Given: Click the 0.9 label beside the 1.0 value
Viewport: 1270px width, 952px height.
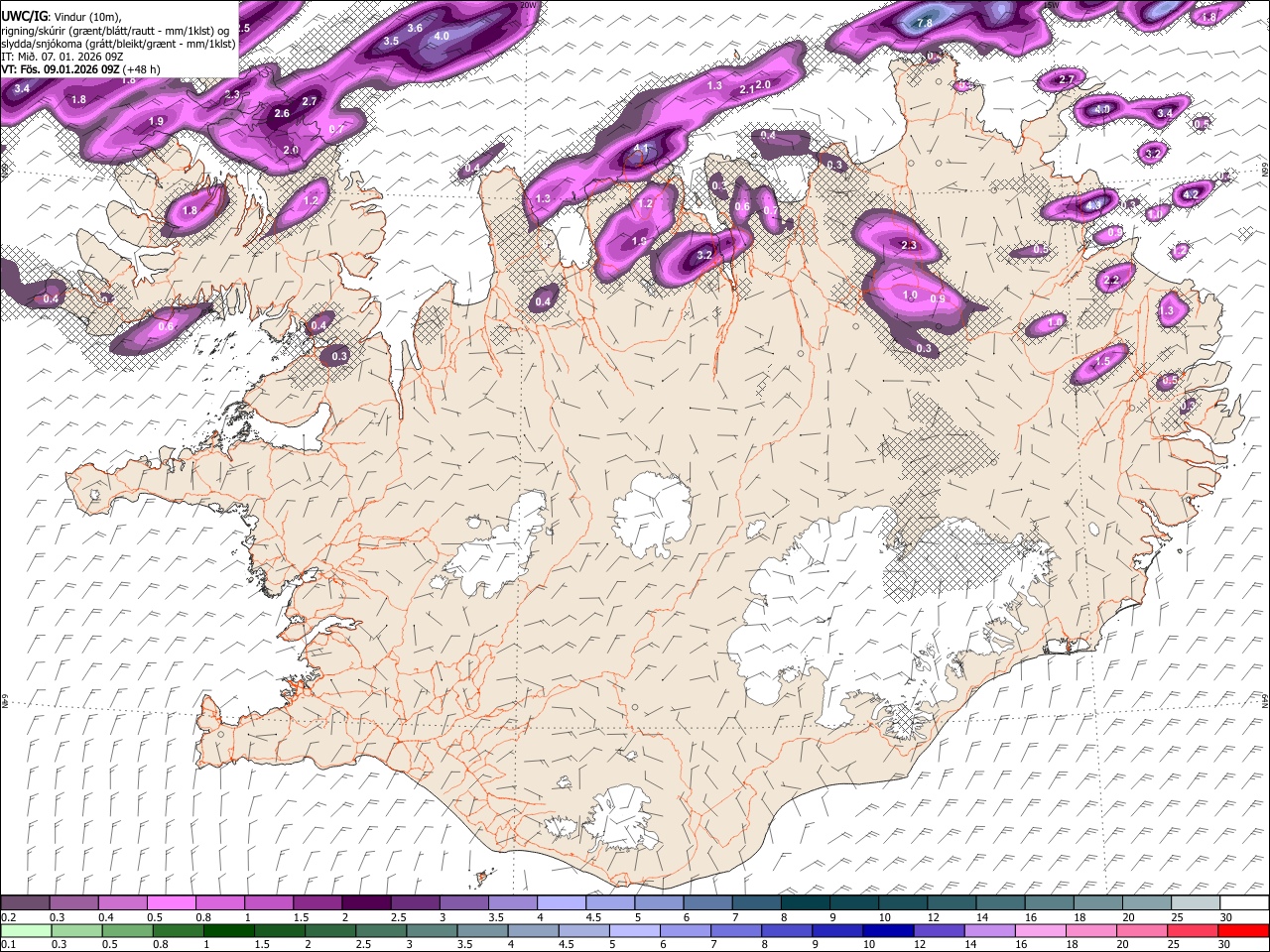Looking at the screenshot, I should point(938,298).
